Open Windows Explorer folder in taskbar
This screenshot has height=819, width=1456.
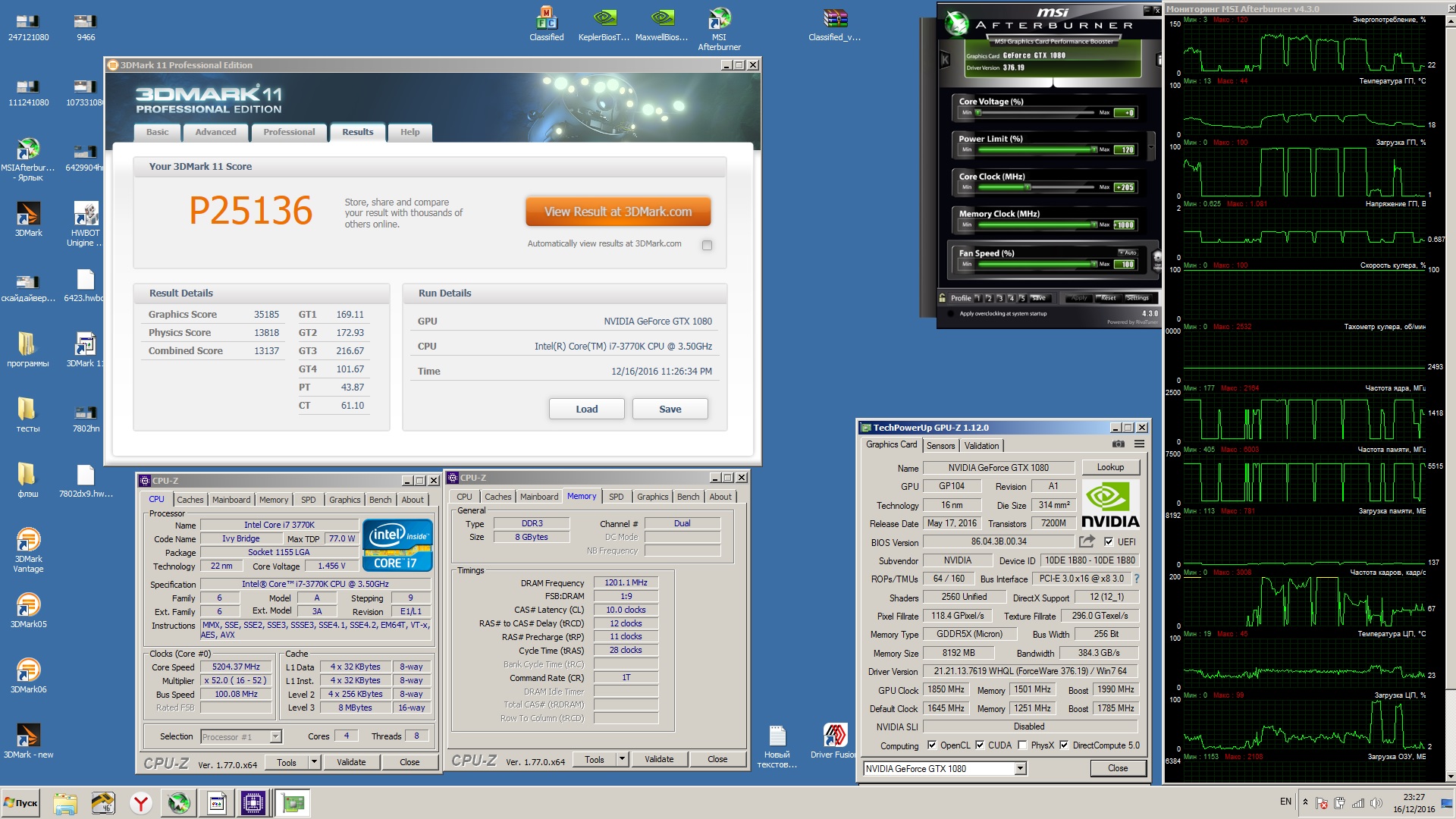[65, 803]
